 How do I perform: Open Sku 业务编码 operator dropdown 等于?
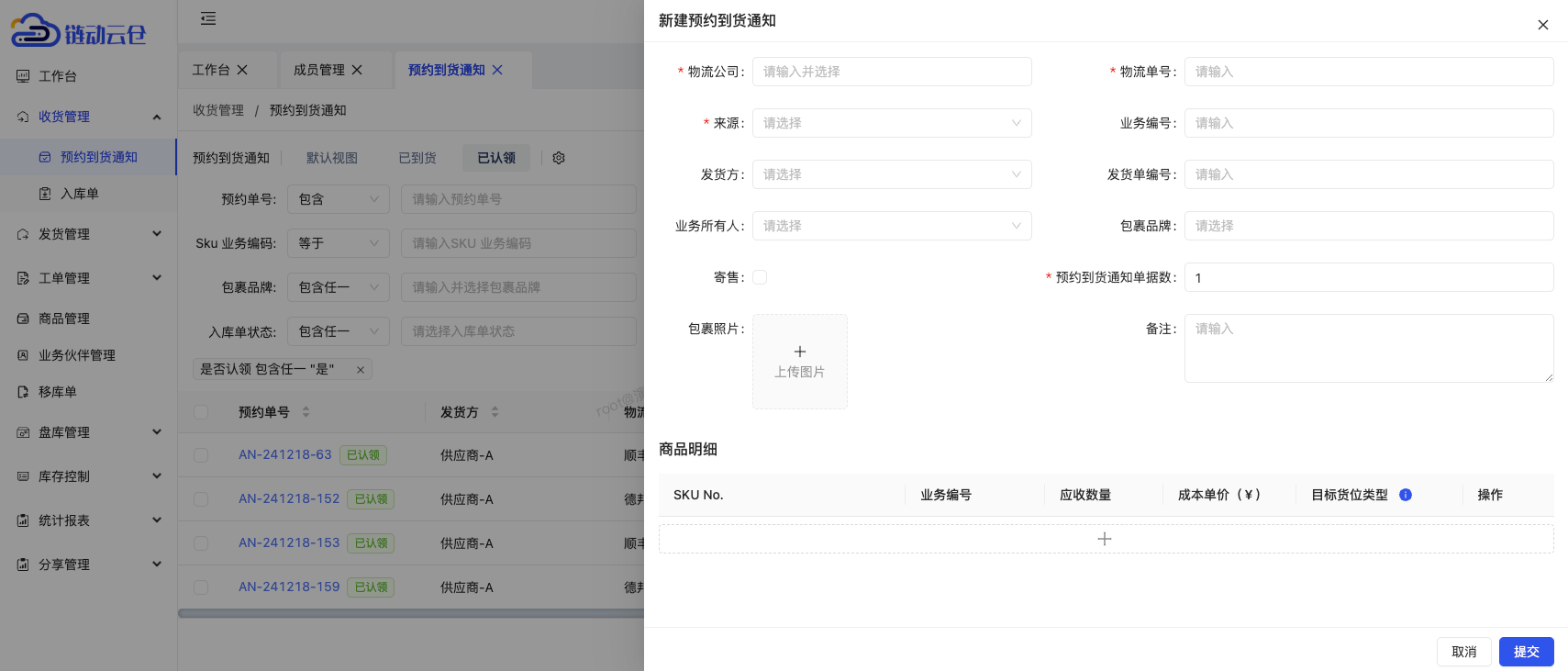point(339,243)
